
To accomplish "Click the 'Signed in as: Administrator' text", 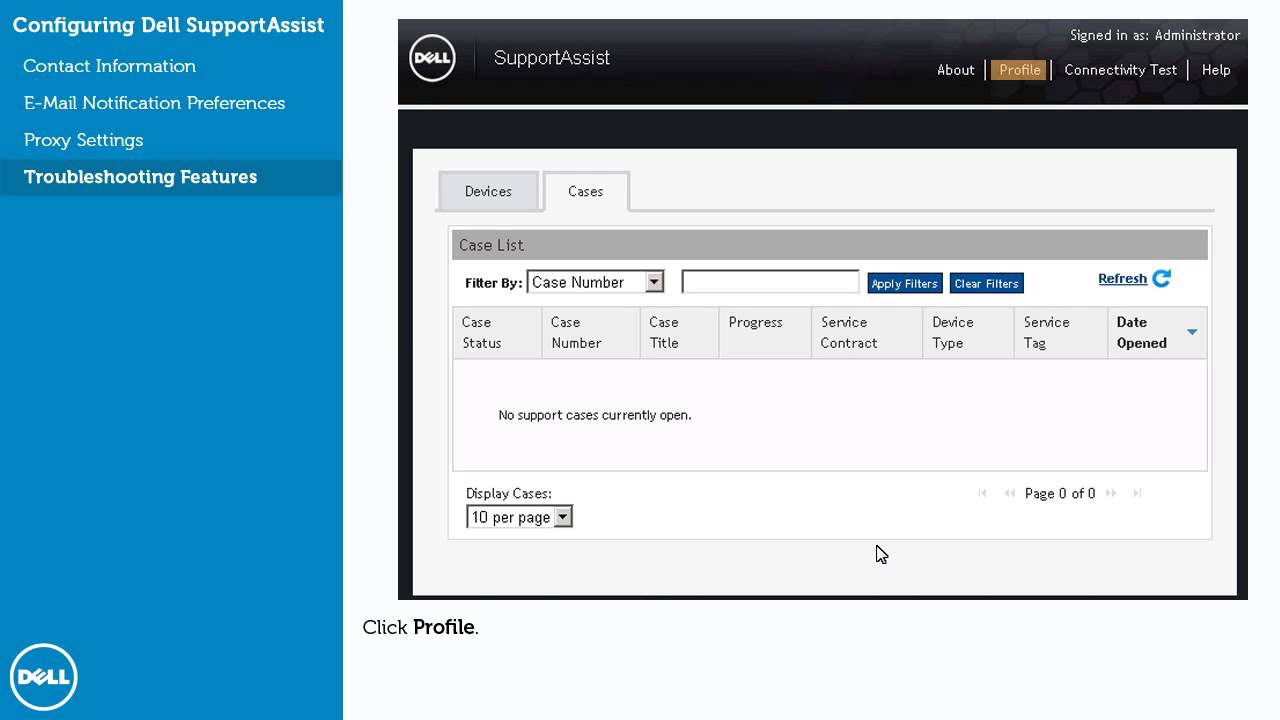I will click(x=1155, y=35).
